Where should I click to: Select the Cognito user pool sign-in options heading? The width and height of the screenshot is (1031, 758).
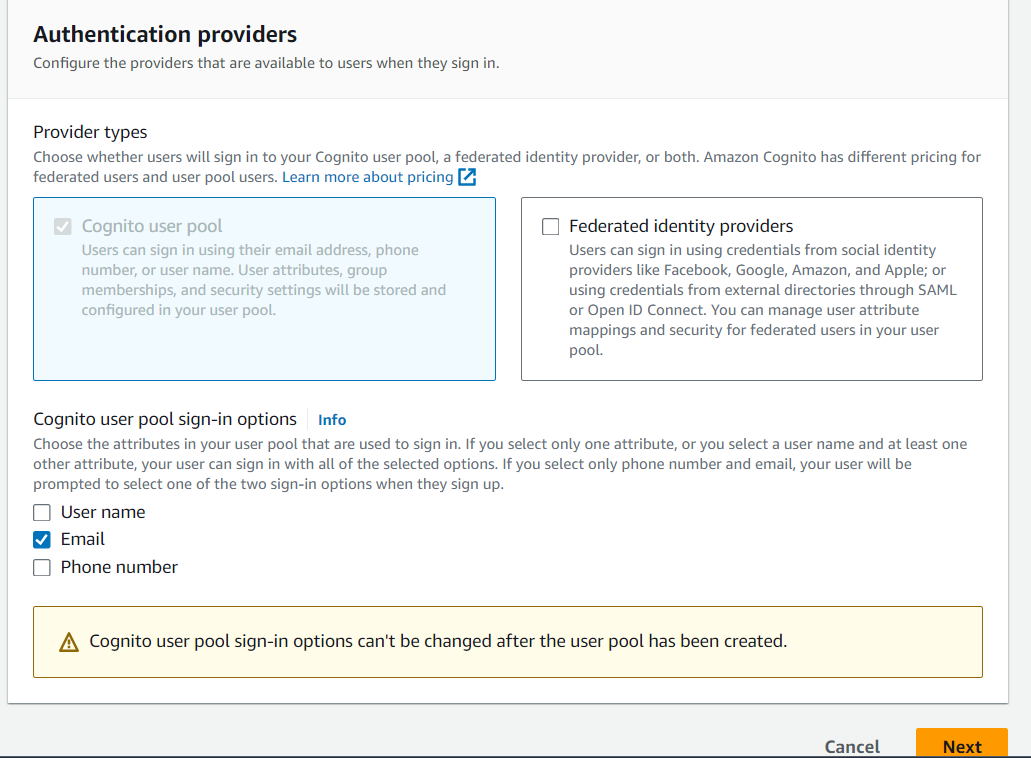click(x=164, y=419)
